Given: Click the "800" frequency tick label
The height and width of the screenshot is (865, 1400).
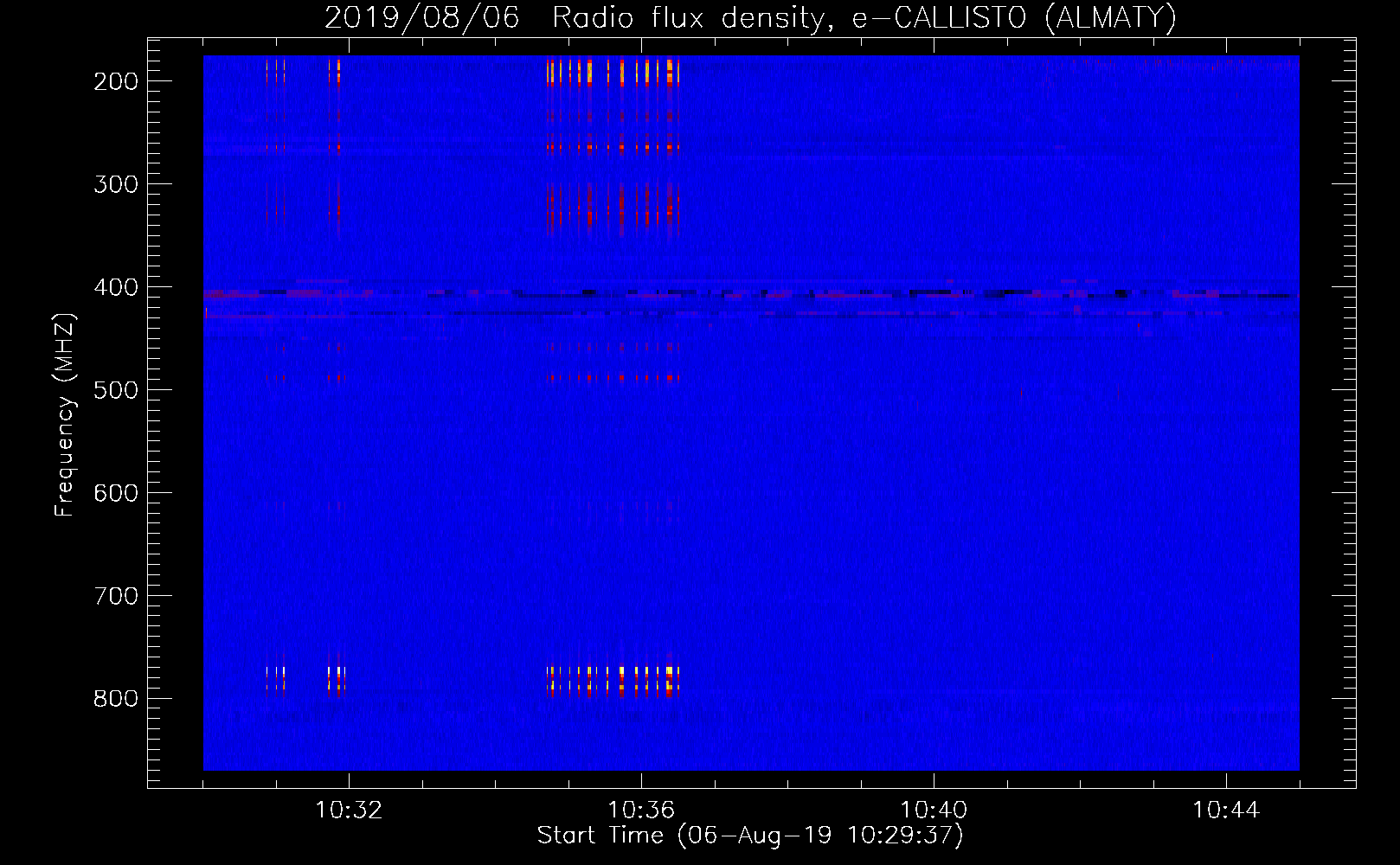Looking at the screenshot, I should pos(116,699).
